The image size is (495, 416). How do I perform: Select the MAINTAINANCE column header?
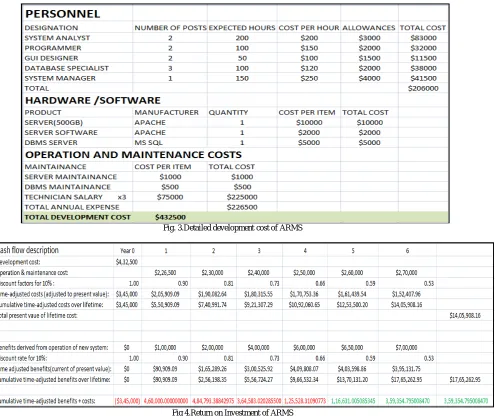coord(55,167)
